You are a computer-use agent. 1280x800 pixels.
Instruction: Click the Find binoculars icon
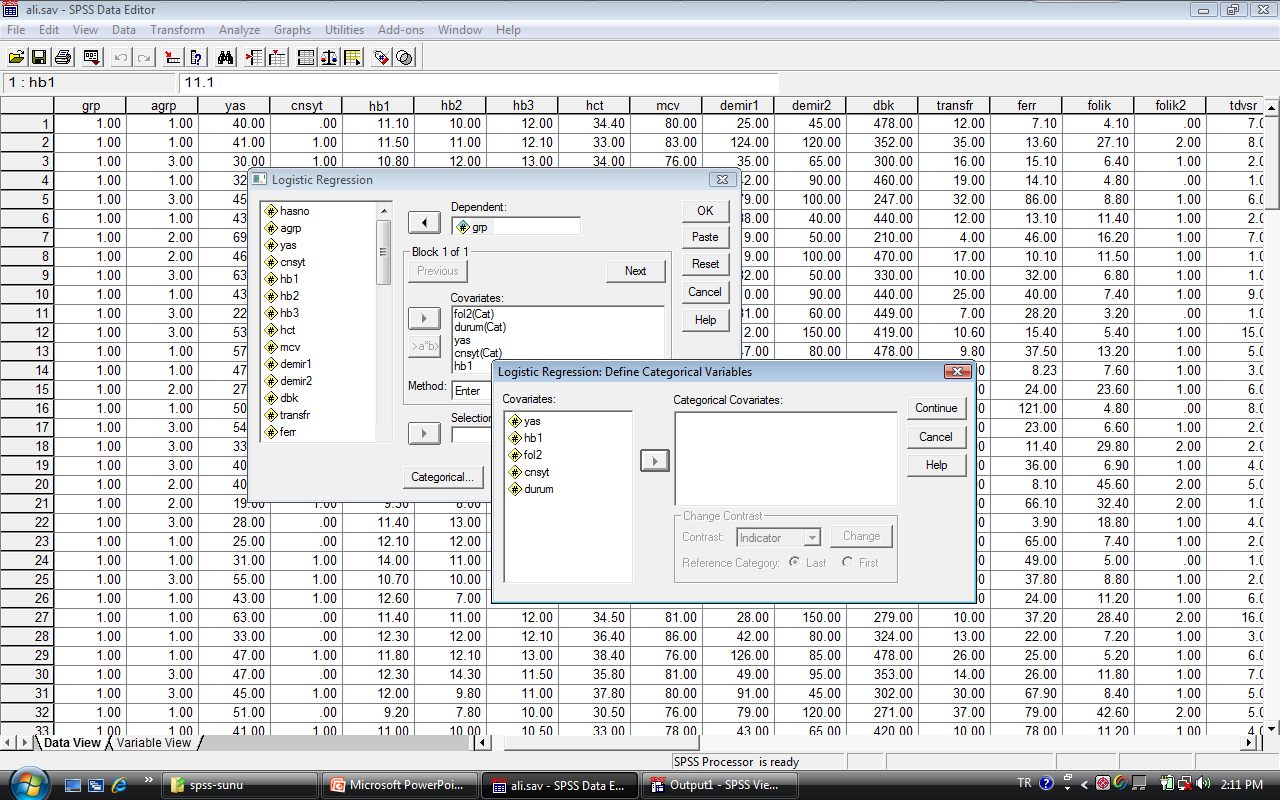225,57
